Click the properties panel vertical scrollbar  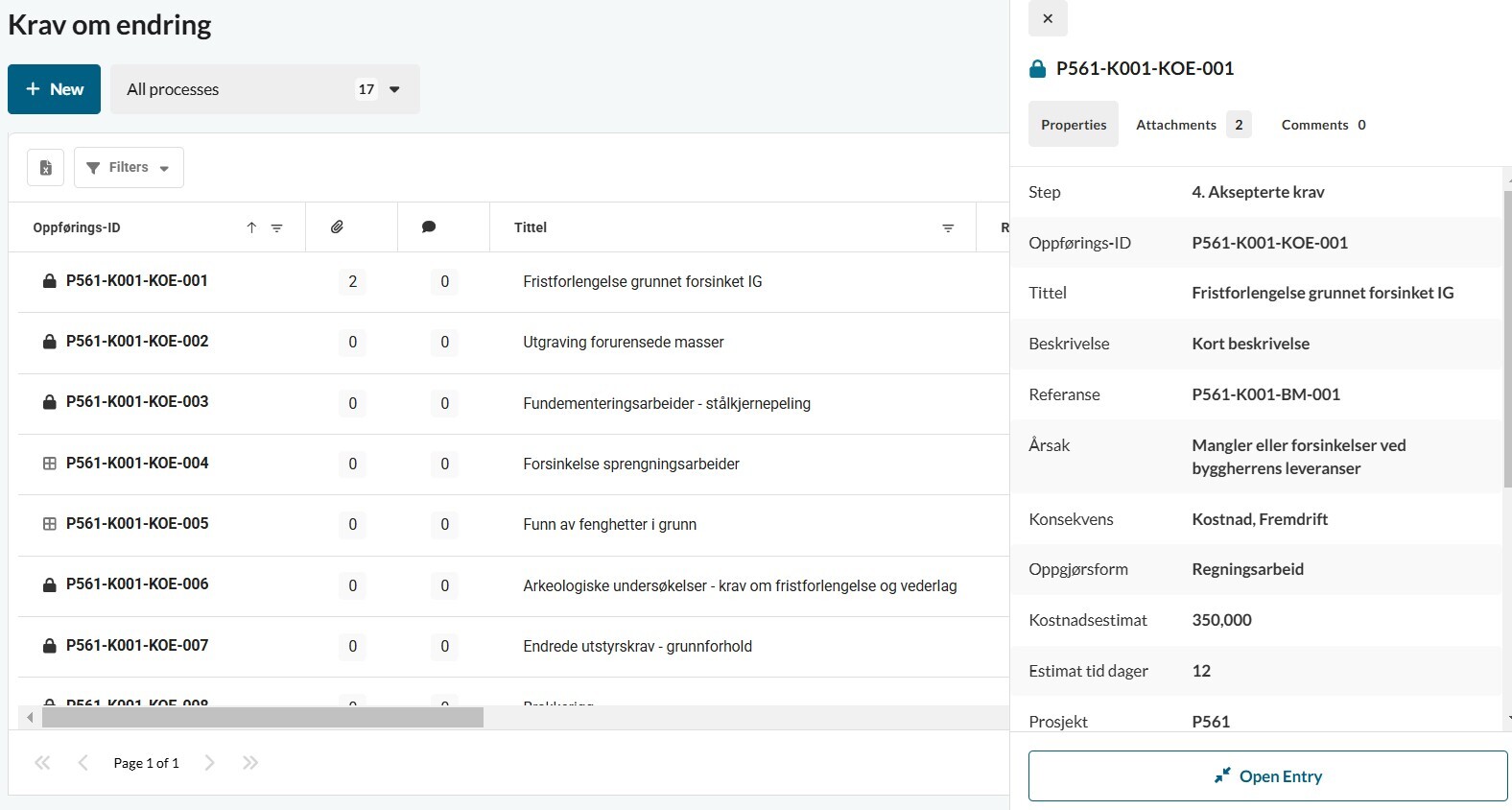coord(1506,336)
